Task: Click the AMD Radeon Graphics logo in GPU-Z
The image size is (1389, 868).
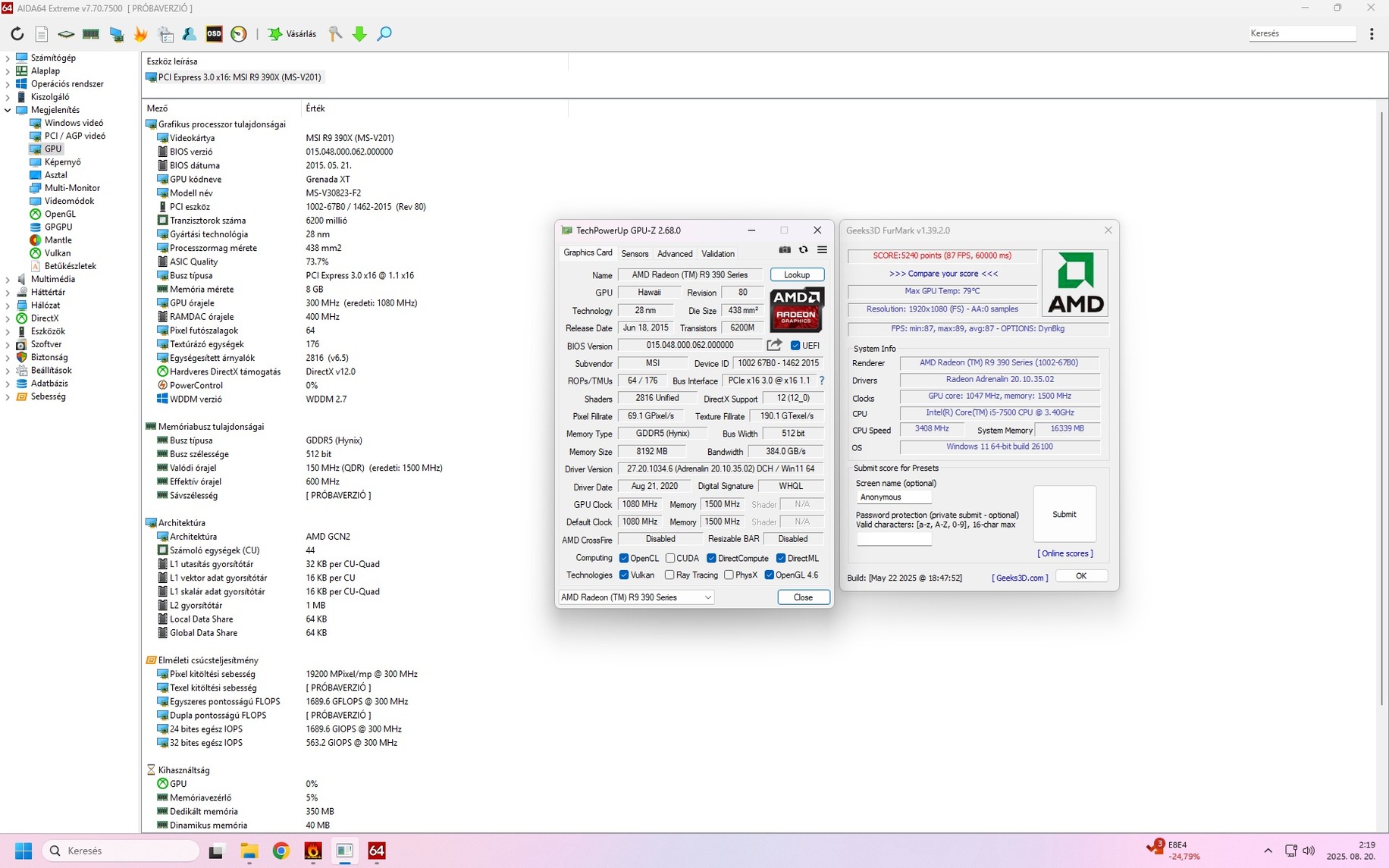Action: tap(797, 310)
